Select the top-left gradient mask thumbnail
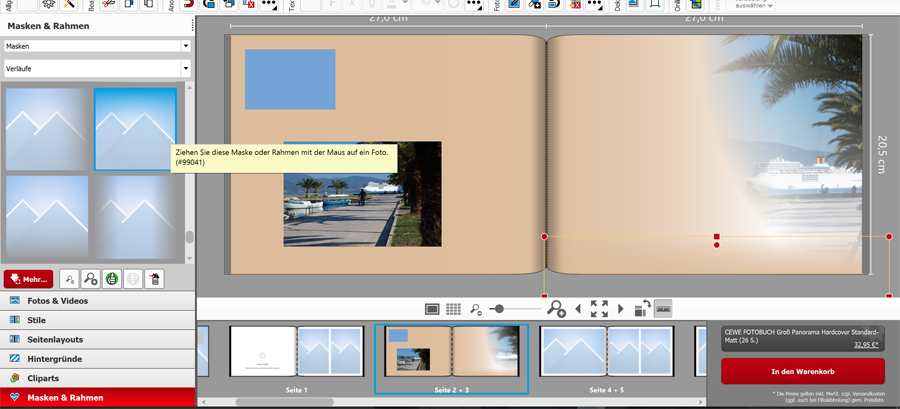900x409 pixels. [x=46, y=129]
